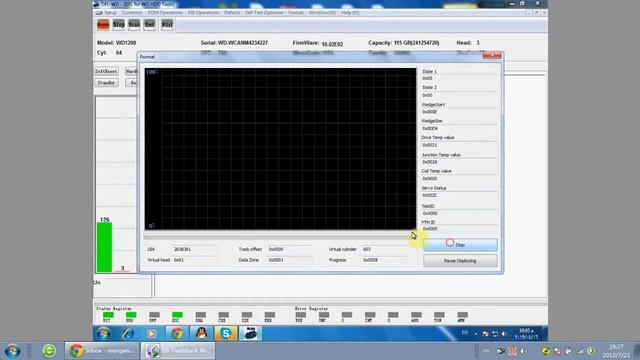This screenshot has height=360, width=640.
Task: Click the Scan toolbar icon
Action: (134, 25)
